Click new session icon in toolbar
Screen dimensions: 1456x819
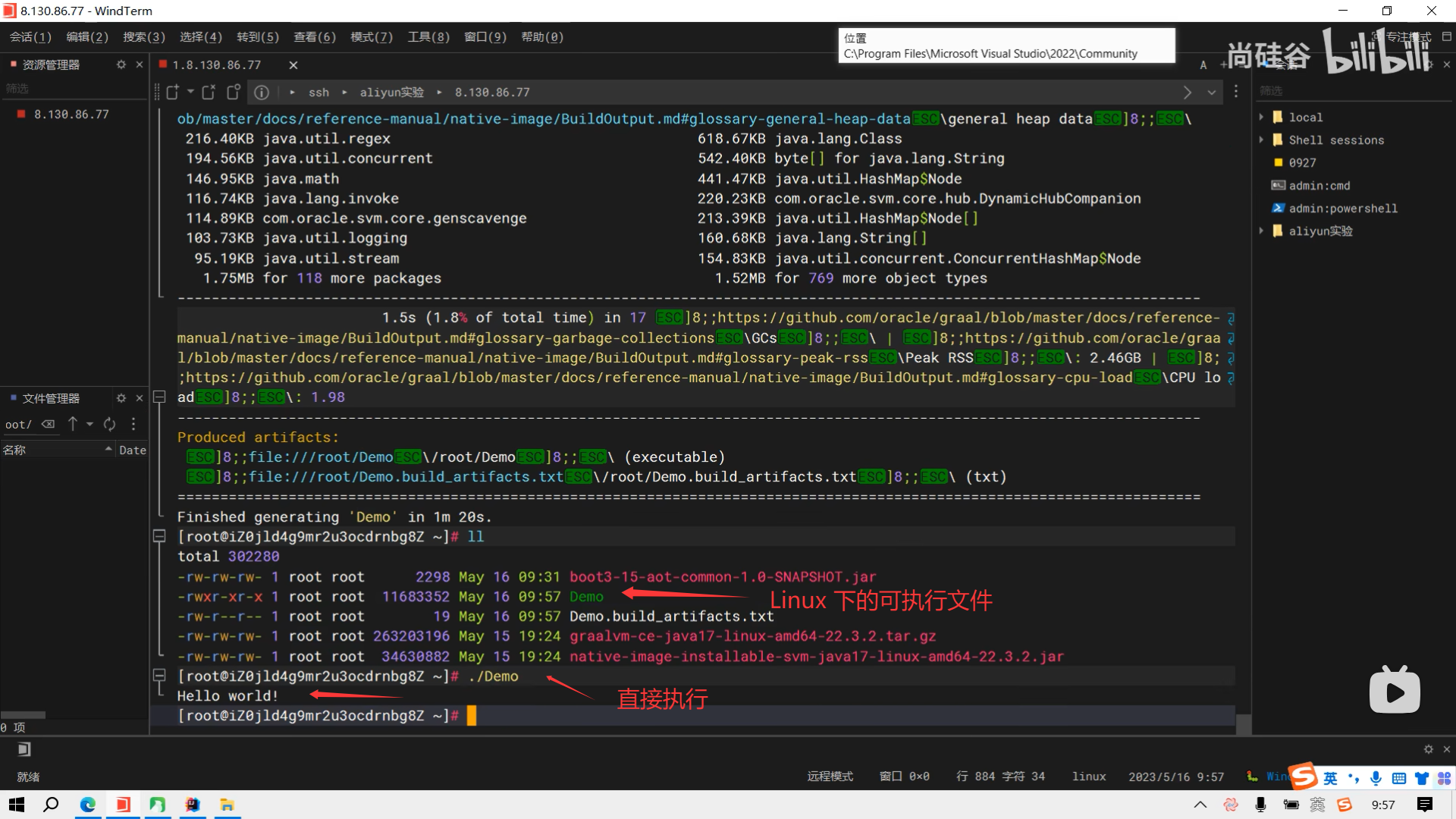pos(172,92)
